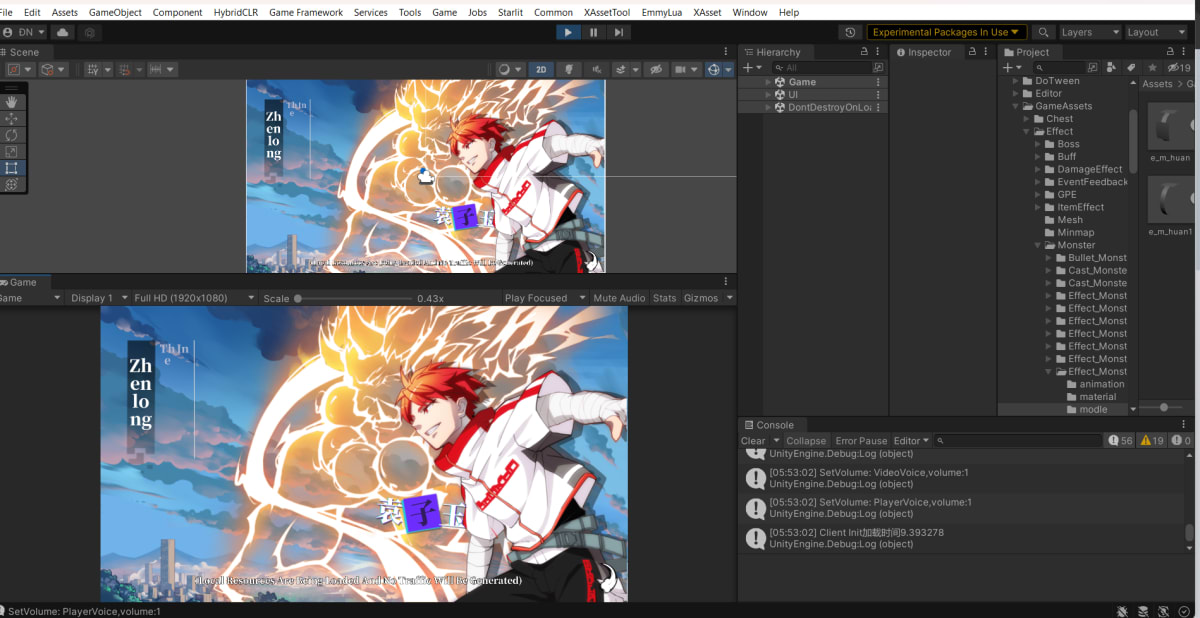Select the Scale tool
This screenshot has width=1200, height=618.
tap(12, 151)
